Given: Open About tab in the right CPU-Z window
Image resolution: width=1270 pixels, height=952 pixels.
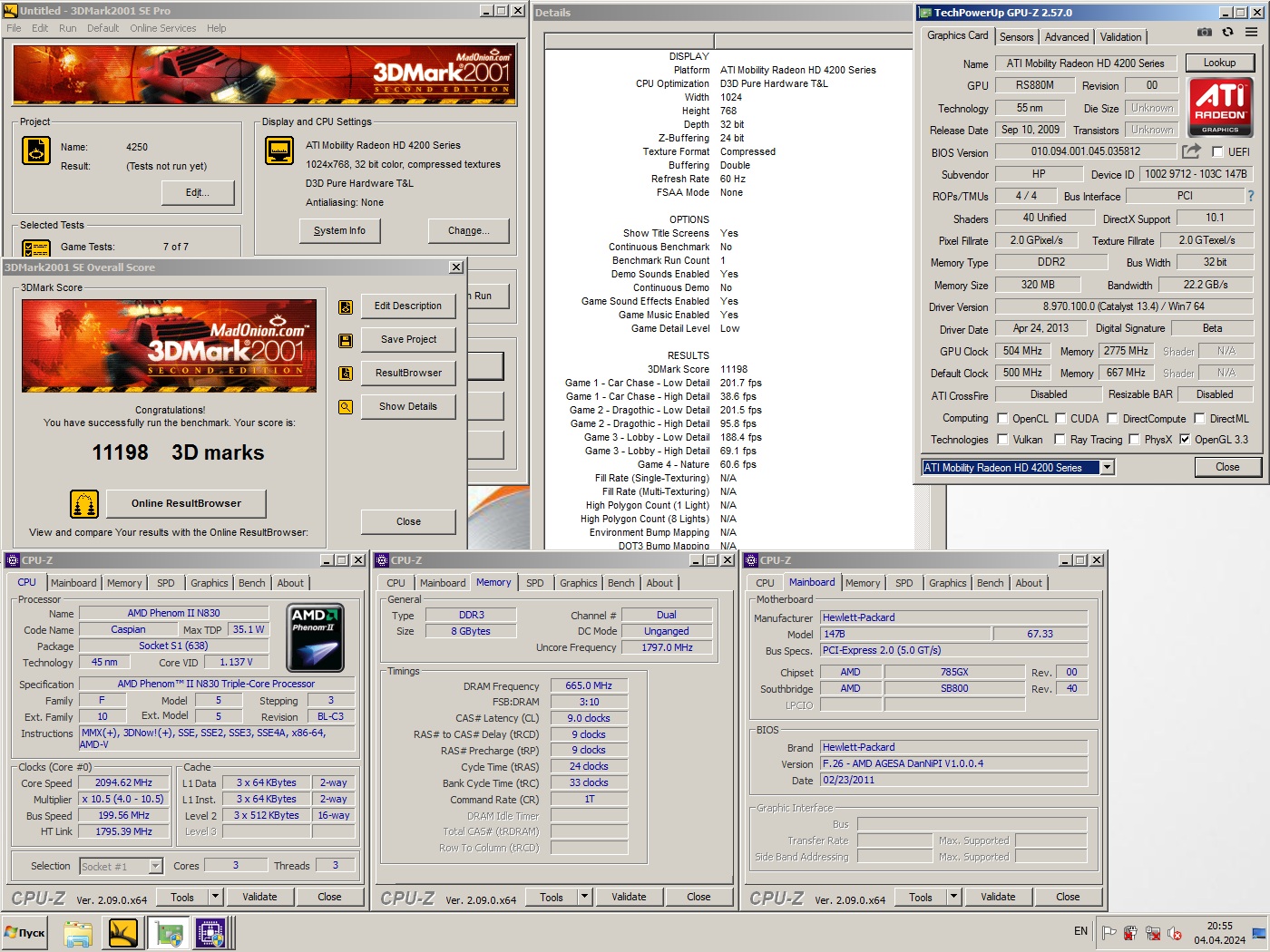Looking at the screenshot, I should (1029, 583).
